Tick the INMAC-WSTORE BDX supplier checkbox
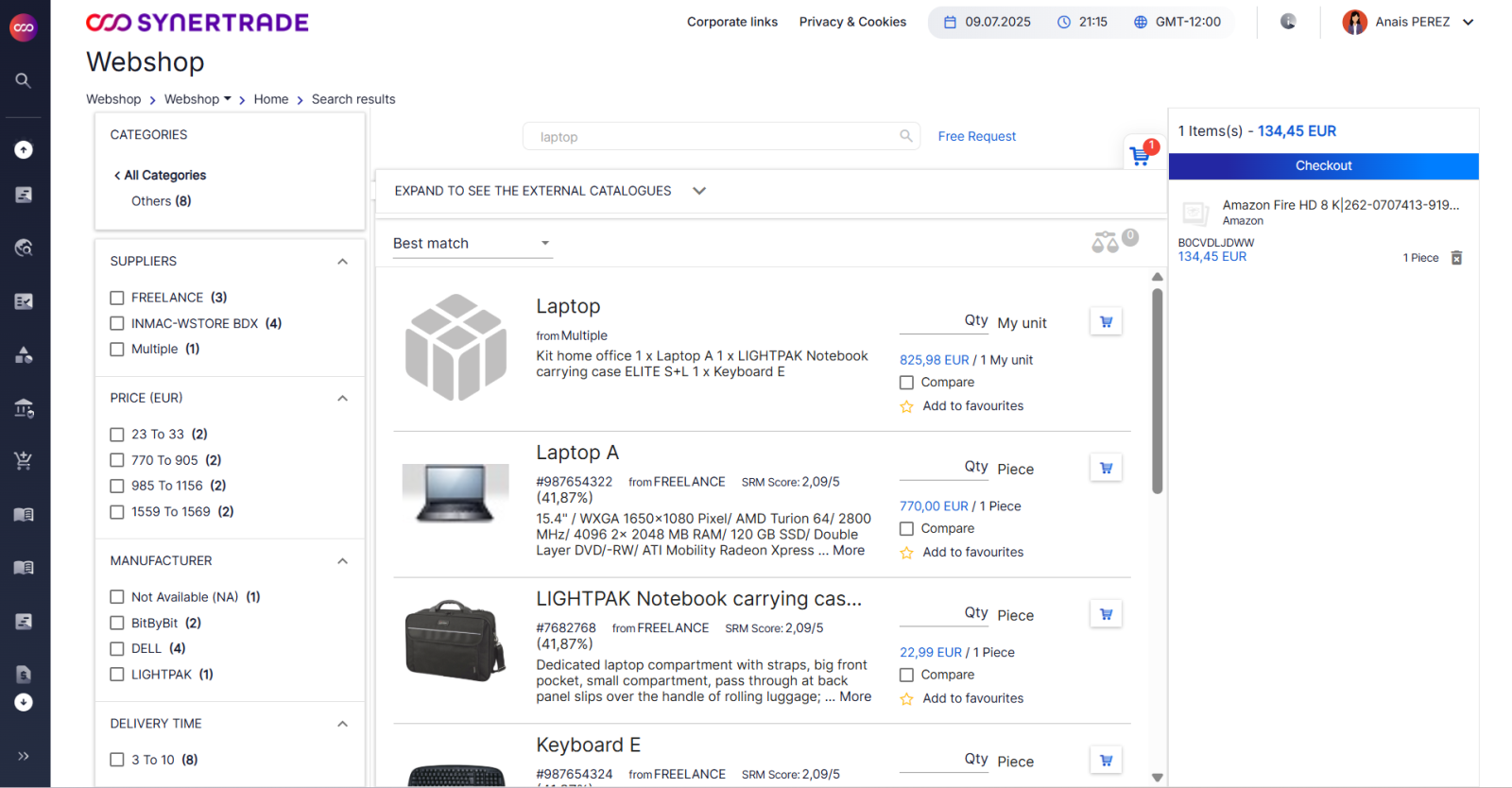This screenshot has width=1512, height=788. pos(117,323)
